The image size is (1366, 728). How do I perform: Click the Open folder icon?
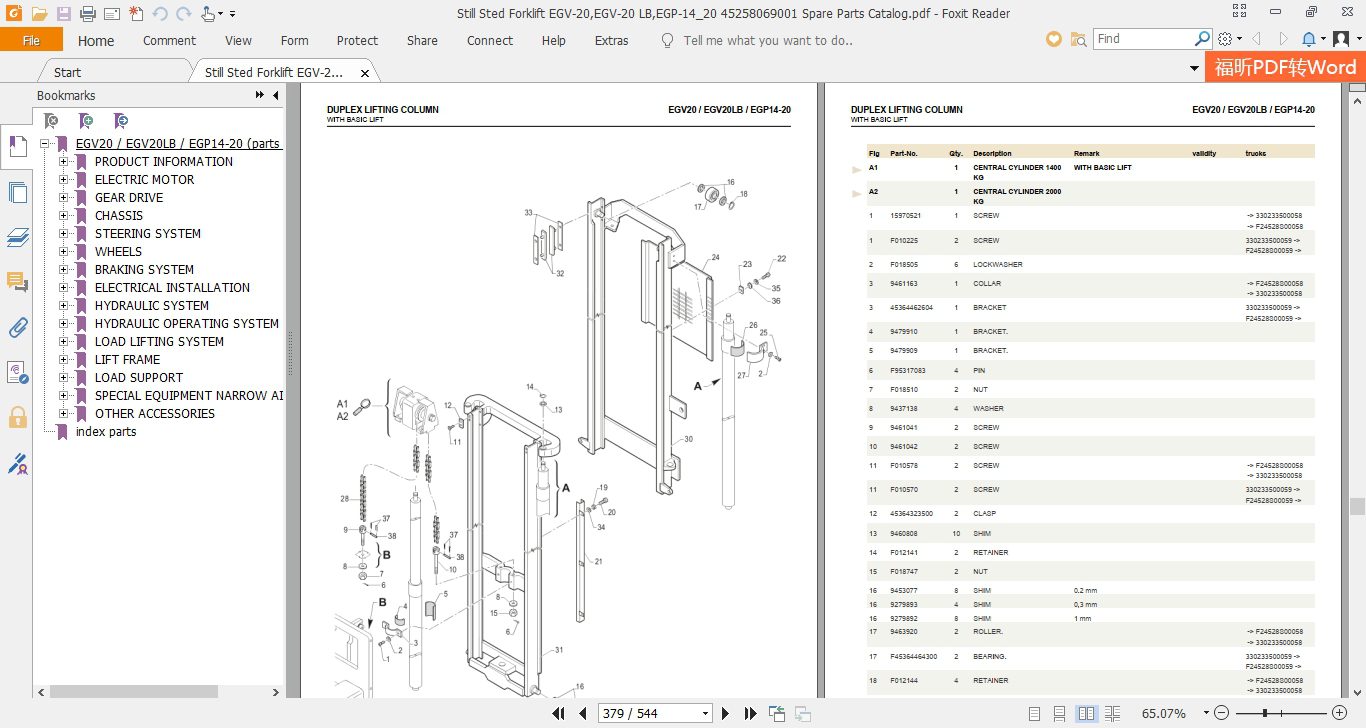point(39,14)
